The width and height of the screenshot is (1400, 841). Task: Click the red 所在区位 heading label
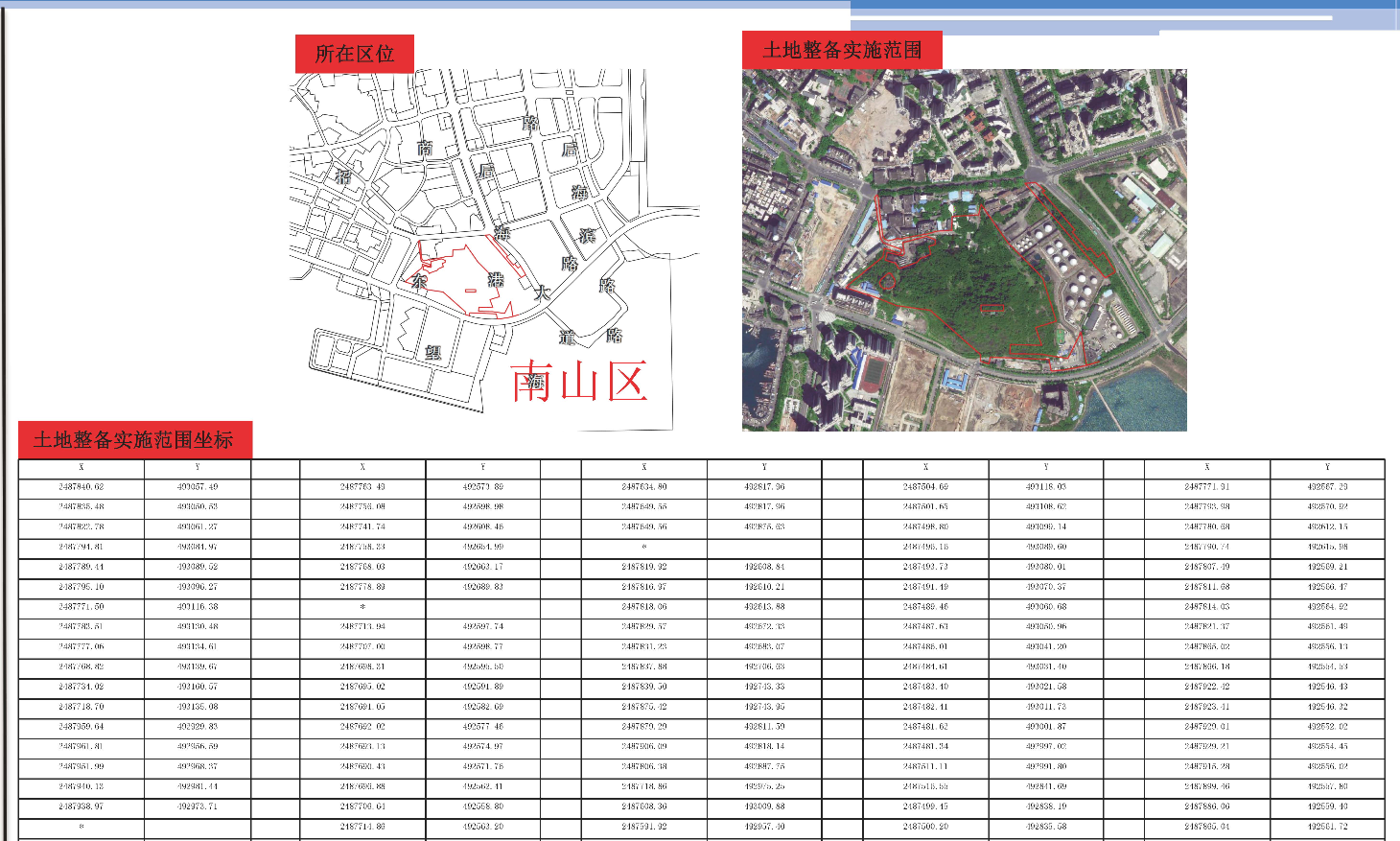point(354,54)
